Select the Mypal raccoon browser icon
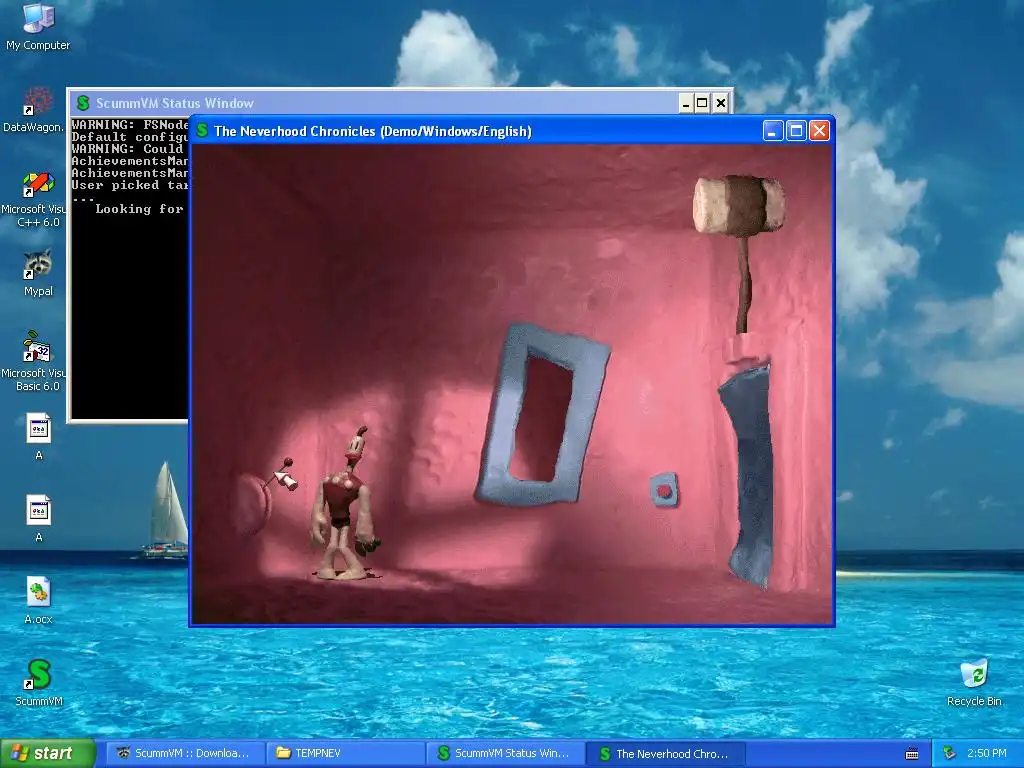The width and height of the screenshot is (1024, 768). click(38, 273)
